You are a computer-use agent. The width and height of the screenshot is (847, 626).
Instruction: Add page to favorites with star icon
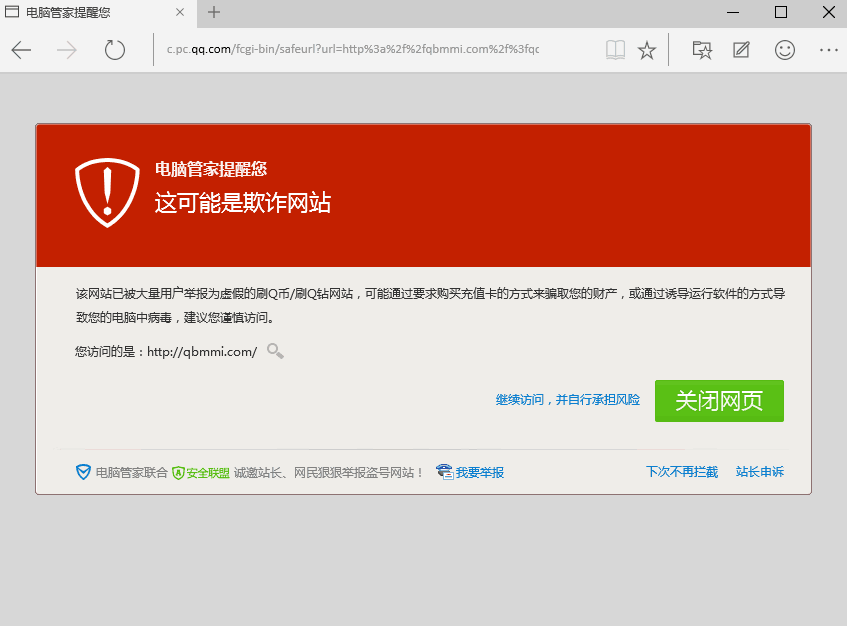pyautogui.click(x=647, y=50)
